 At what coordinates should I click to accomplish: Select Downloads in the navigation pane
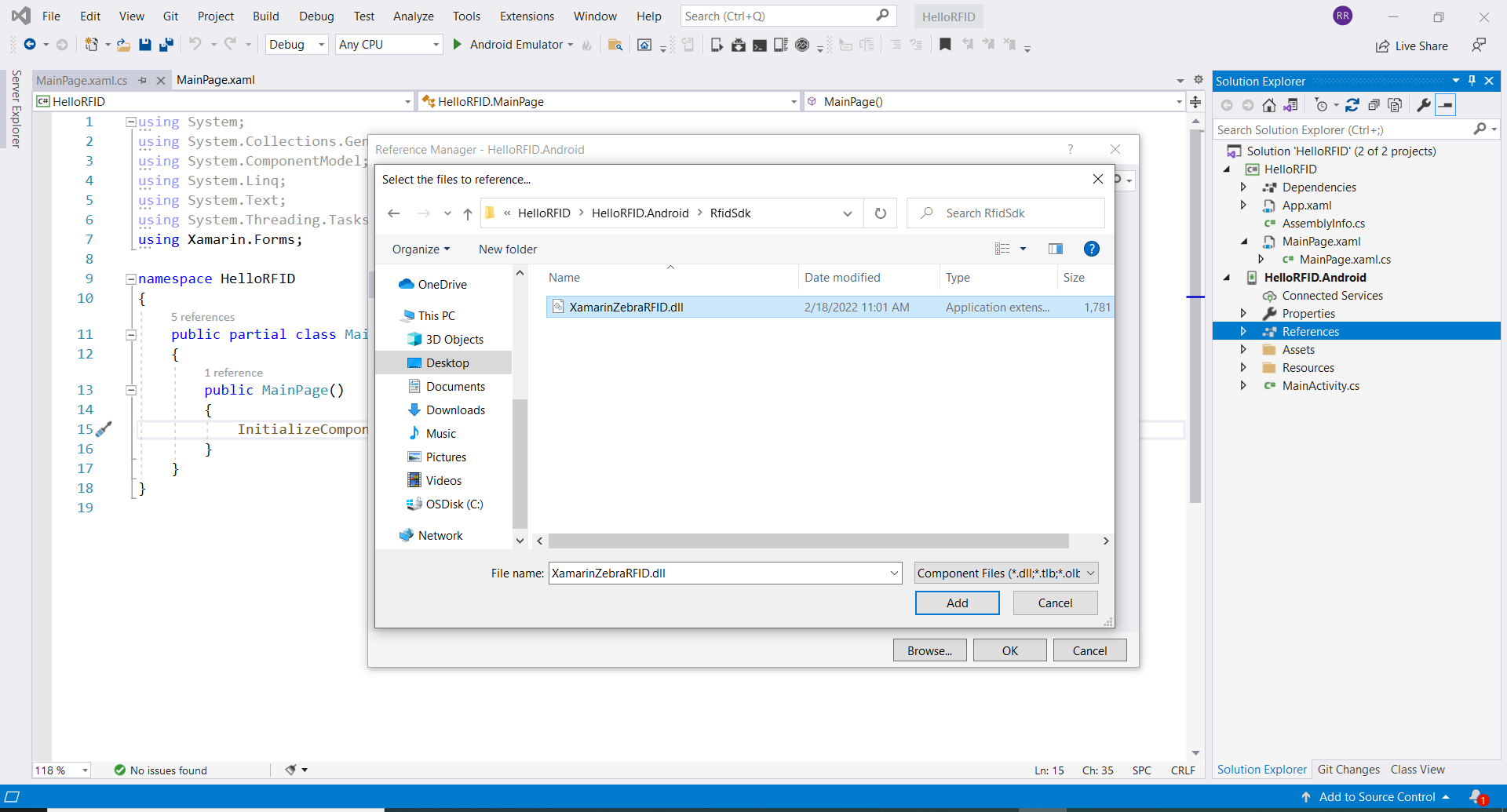455,410
